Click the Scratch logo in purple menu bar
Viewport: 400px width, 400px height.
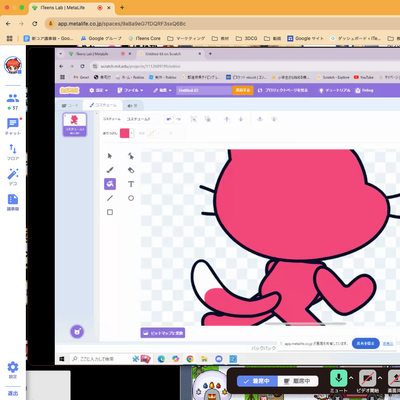point(69,90)
